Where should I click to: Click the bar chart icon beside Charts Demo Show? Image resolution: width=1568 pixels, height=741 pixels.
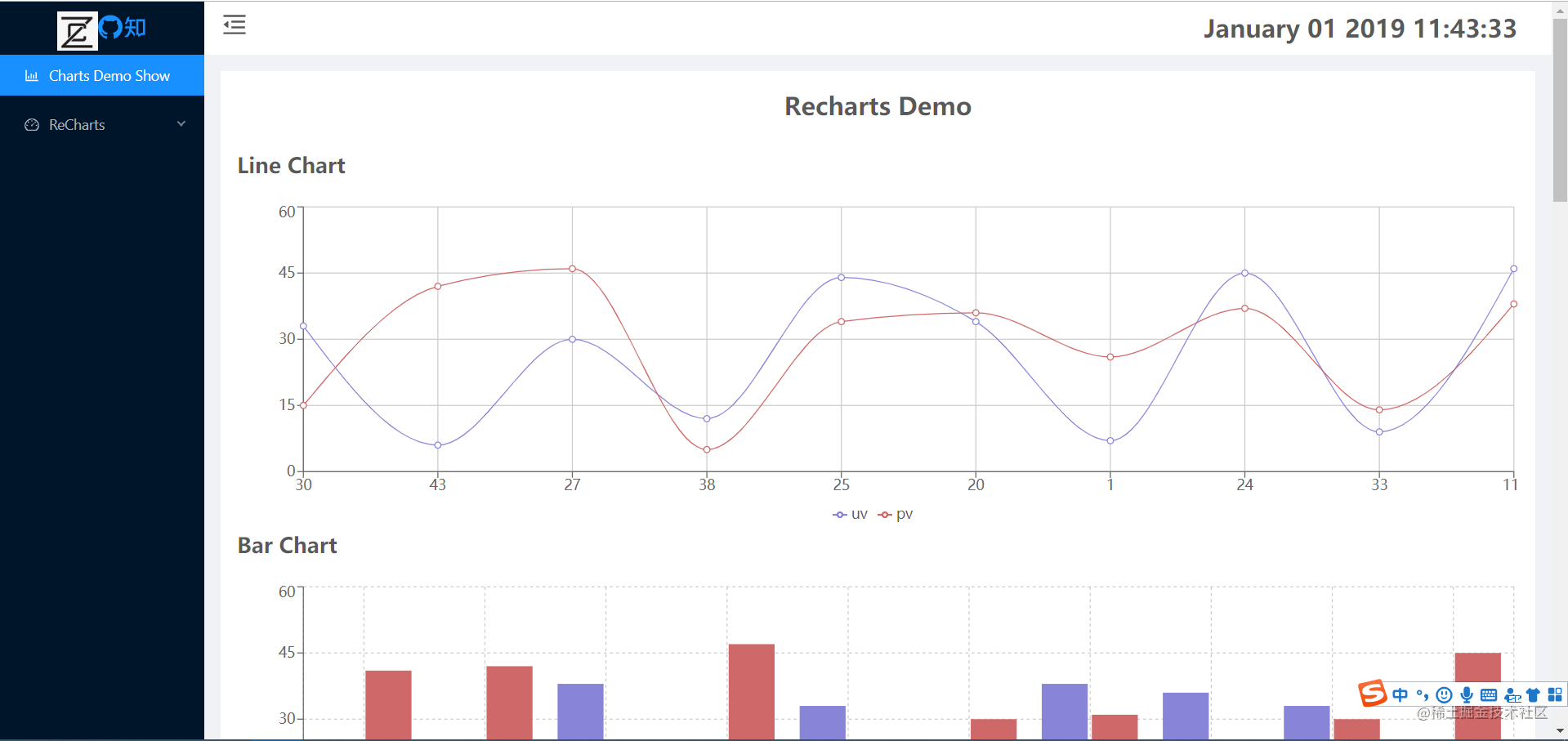tap(32, 75)
